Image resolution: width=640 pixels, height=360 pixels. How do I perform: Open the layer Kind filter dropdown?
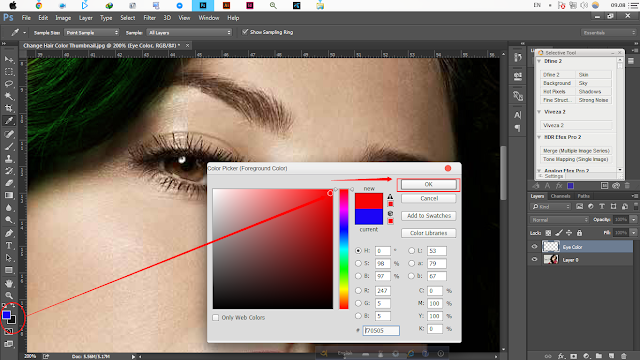551,207
